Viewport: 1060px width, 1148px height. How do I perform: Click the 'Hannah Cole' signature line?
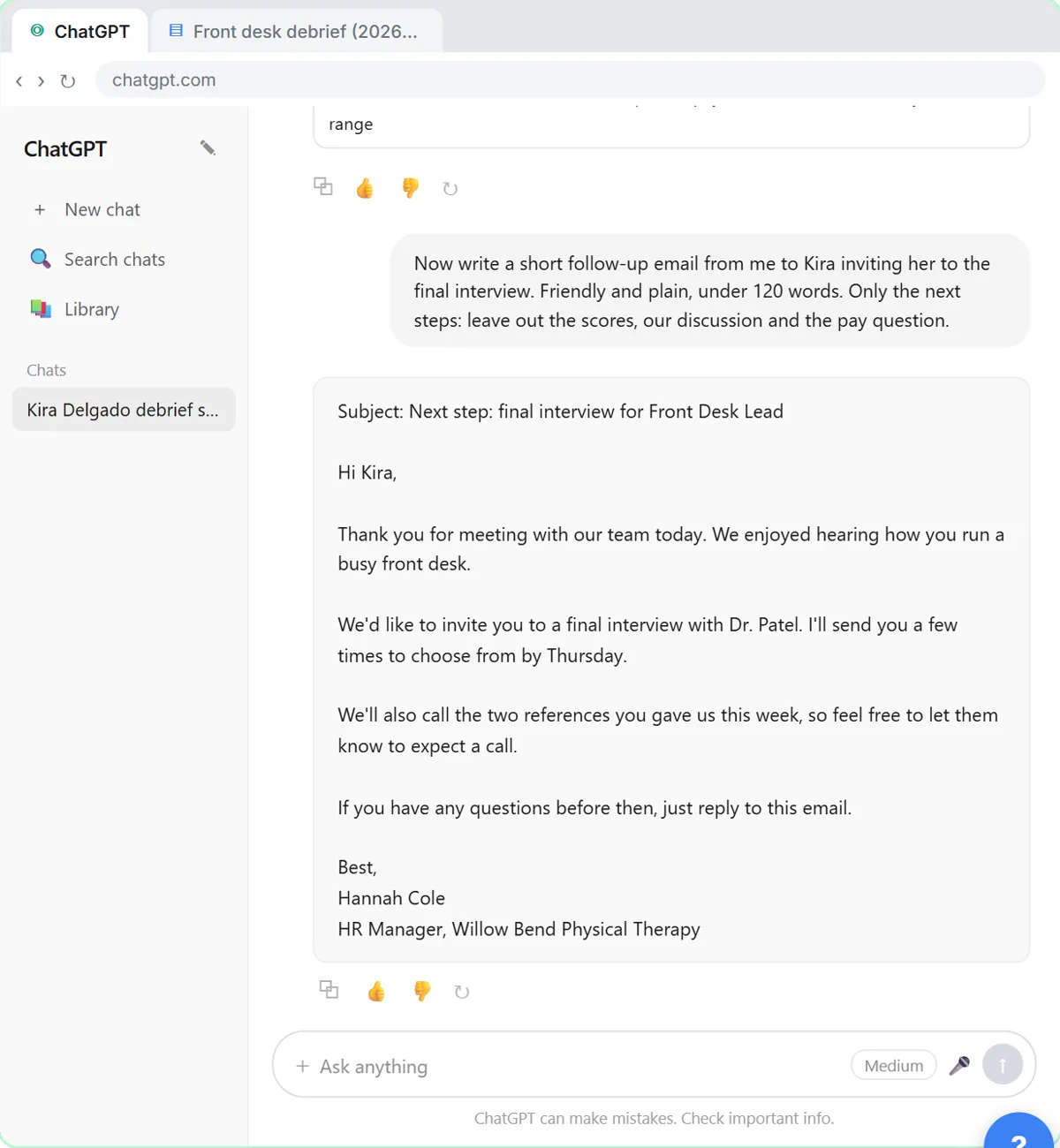(391, 898)
